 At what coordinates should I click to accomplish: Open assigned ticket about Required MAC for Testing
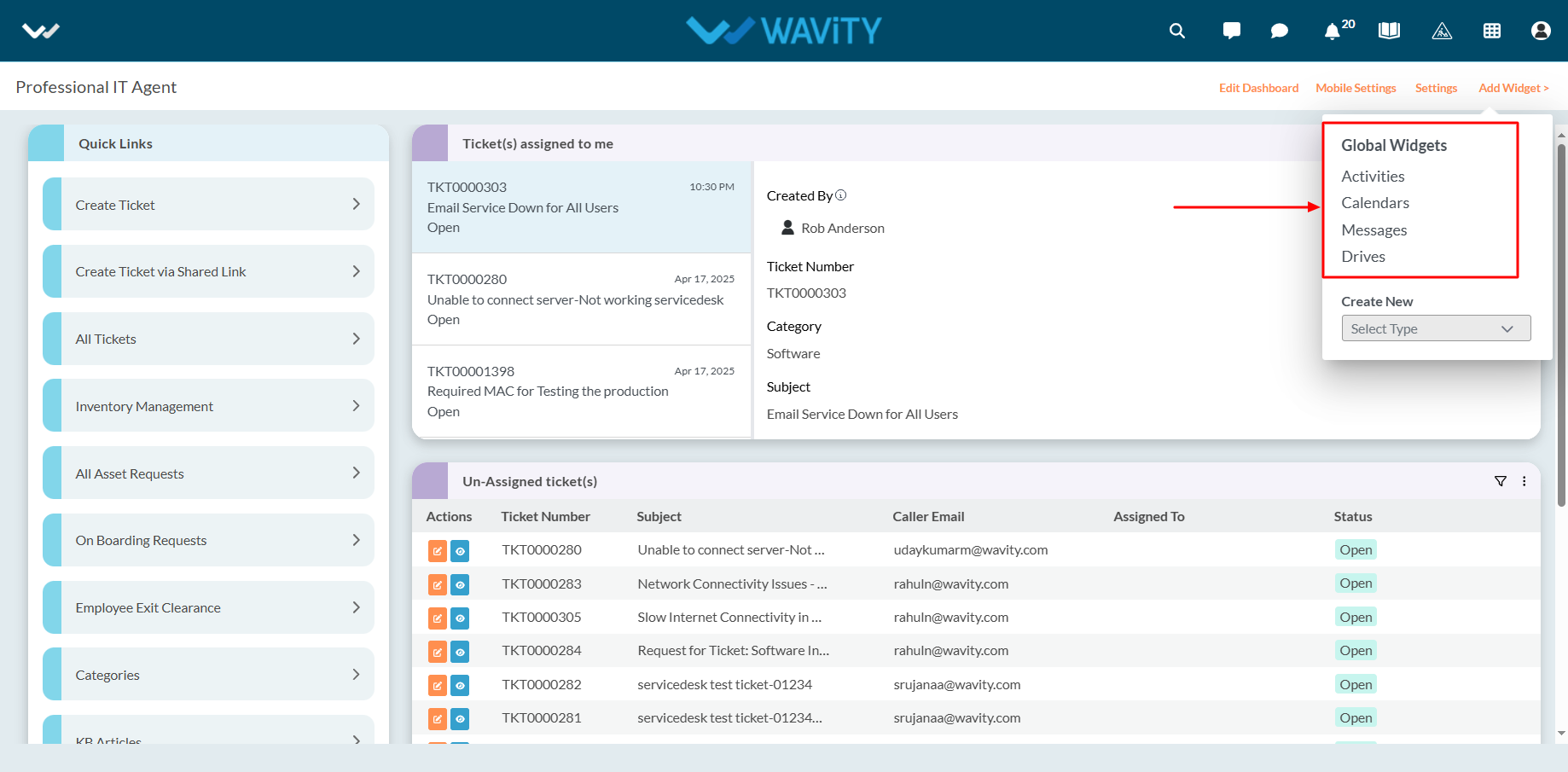(582, 392)
